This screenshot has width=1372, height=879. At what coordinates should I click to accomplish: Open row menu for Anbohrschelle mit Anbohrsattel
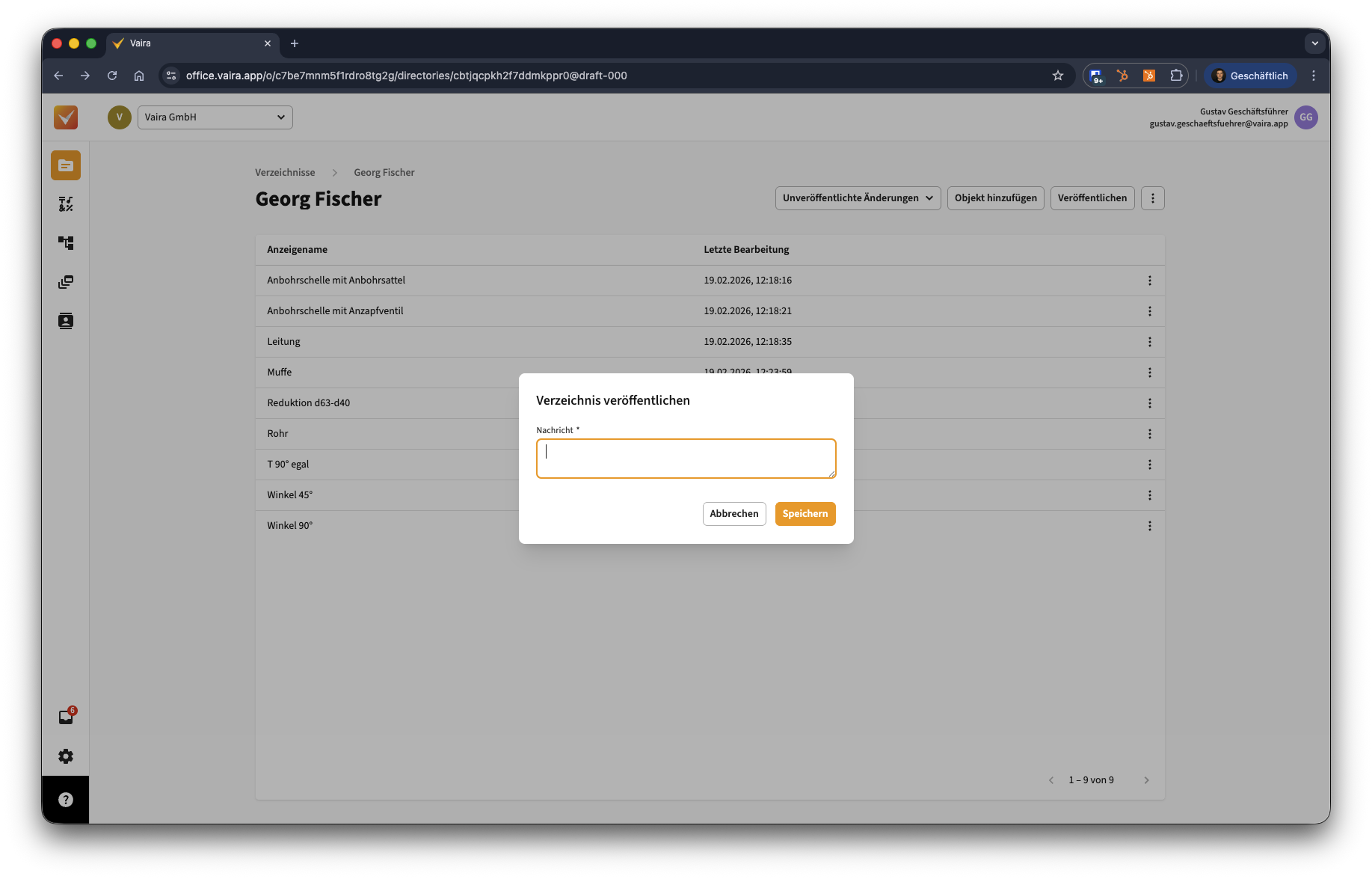[x=1149, y=281]
